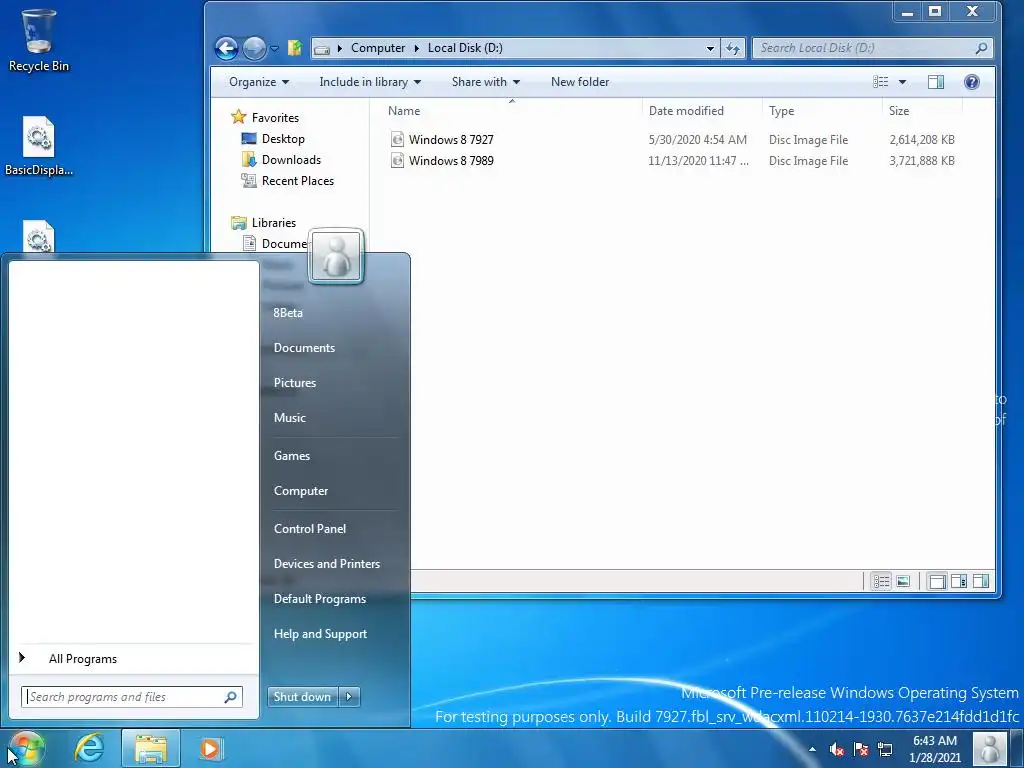Click the Search programs and files box
The width and height of the screenshot is (1024, 768).
click(132, 697)
